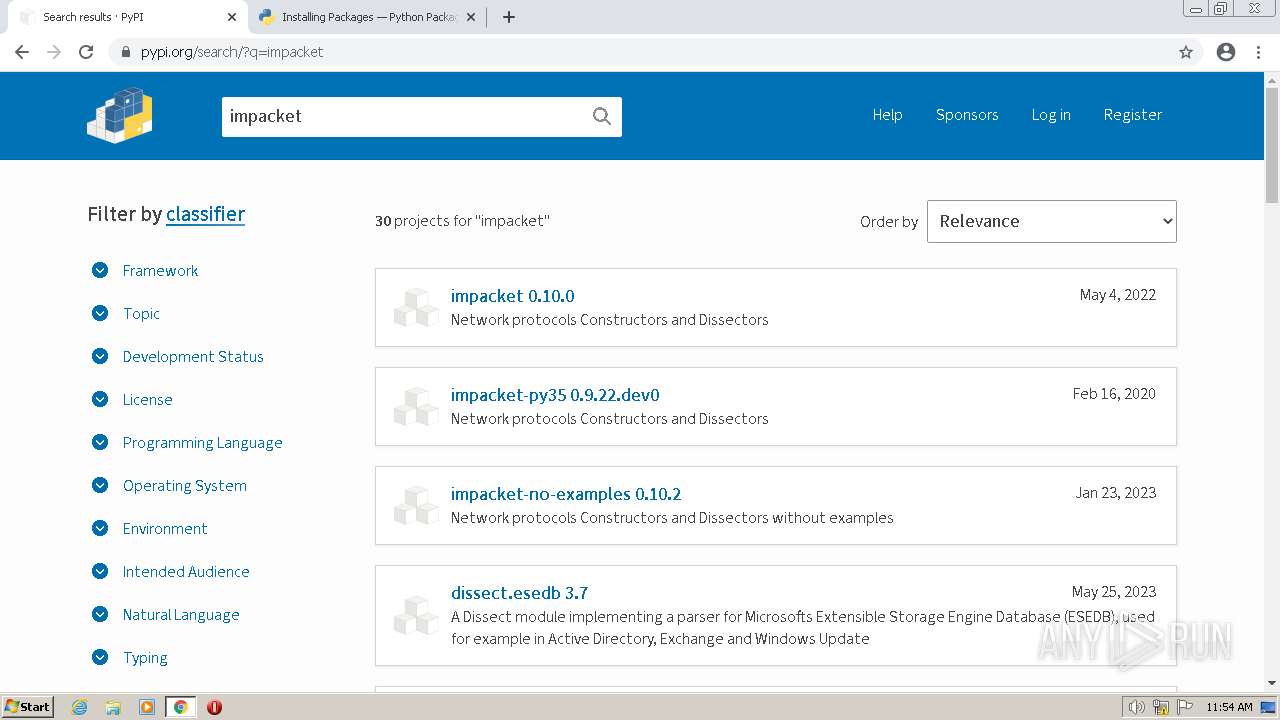The width and height of the screenshot is (1280, 720).
Task: Click the scrollbar down arrow
Action: coord(1272,683)
